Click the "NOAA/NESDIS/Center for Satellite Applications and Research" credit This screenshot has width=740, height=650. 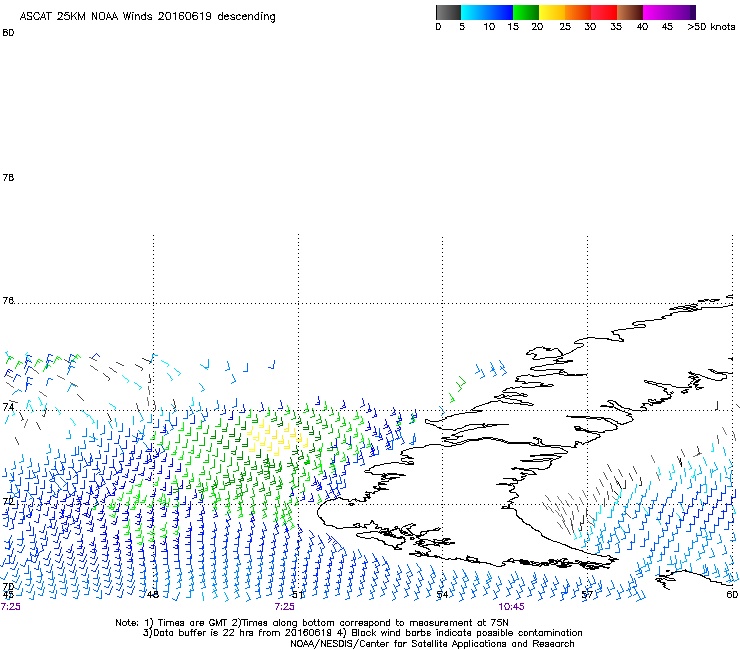[432, 644]
